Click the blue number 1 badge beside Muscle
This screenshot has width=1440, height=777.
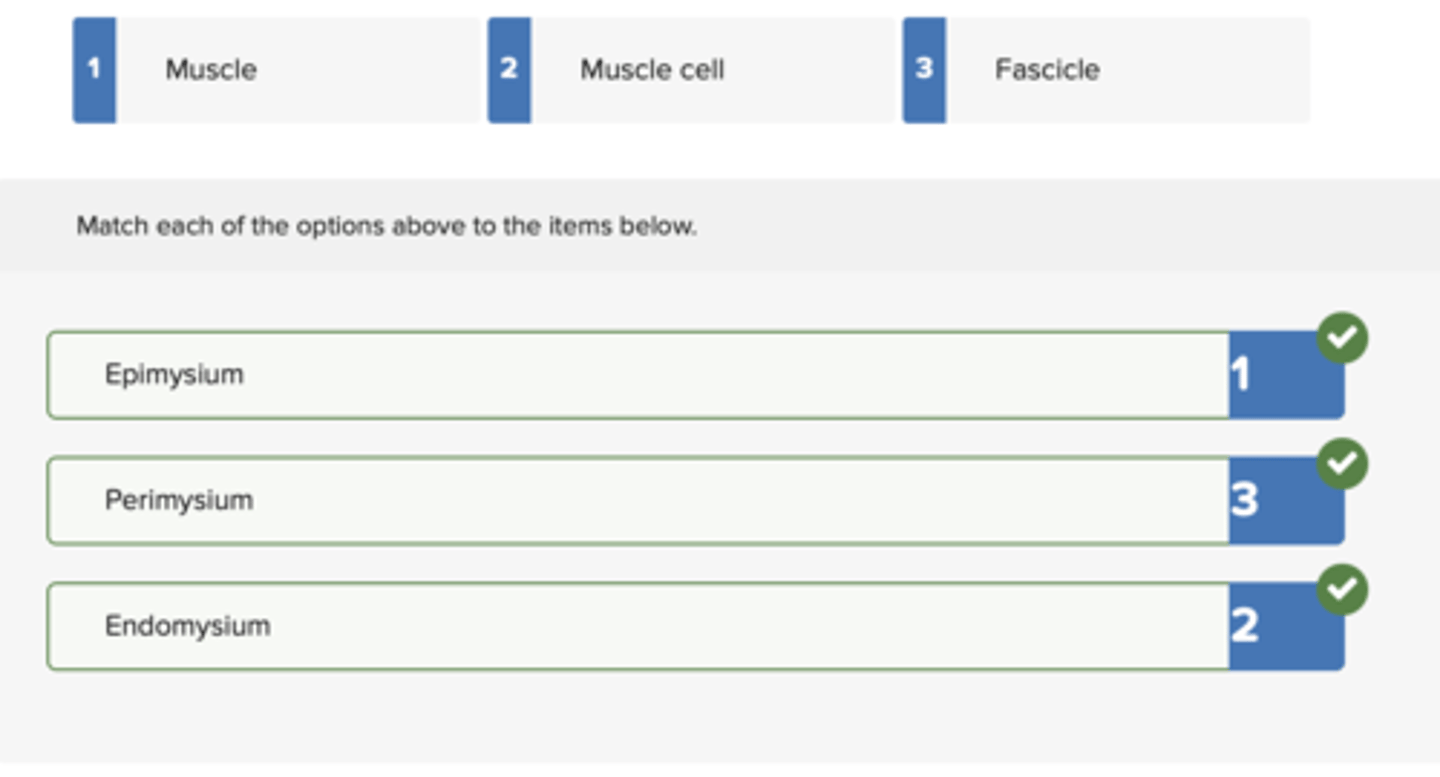tap(94, 70)
